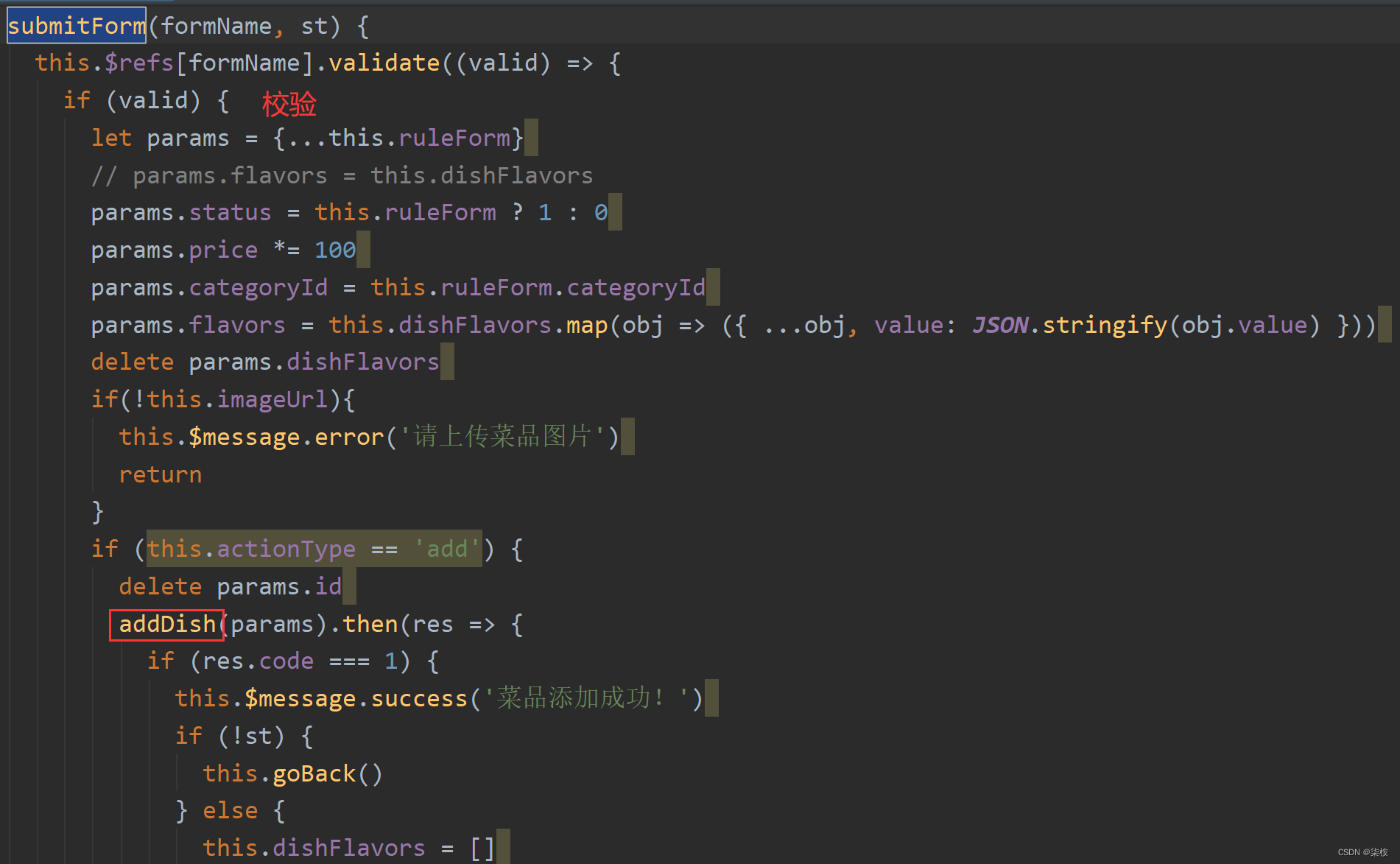Click 'this.actionType' in the condition
The image size is (1400, 864).
coord(251,549)
